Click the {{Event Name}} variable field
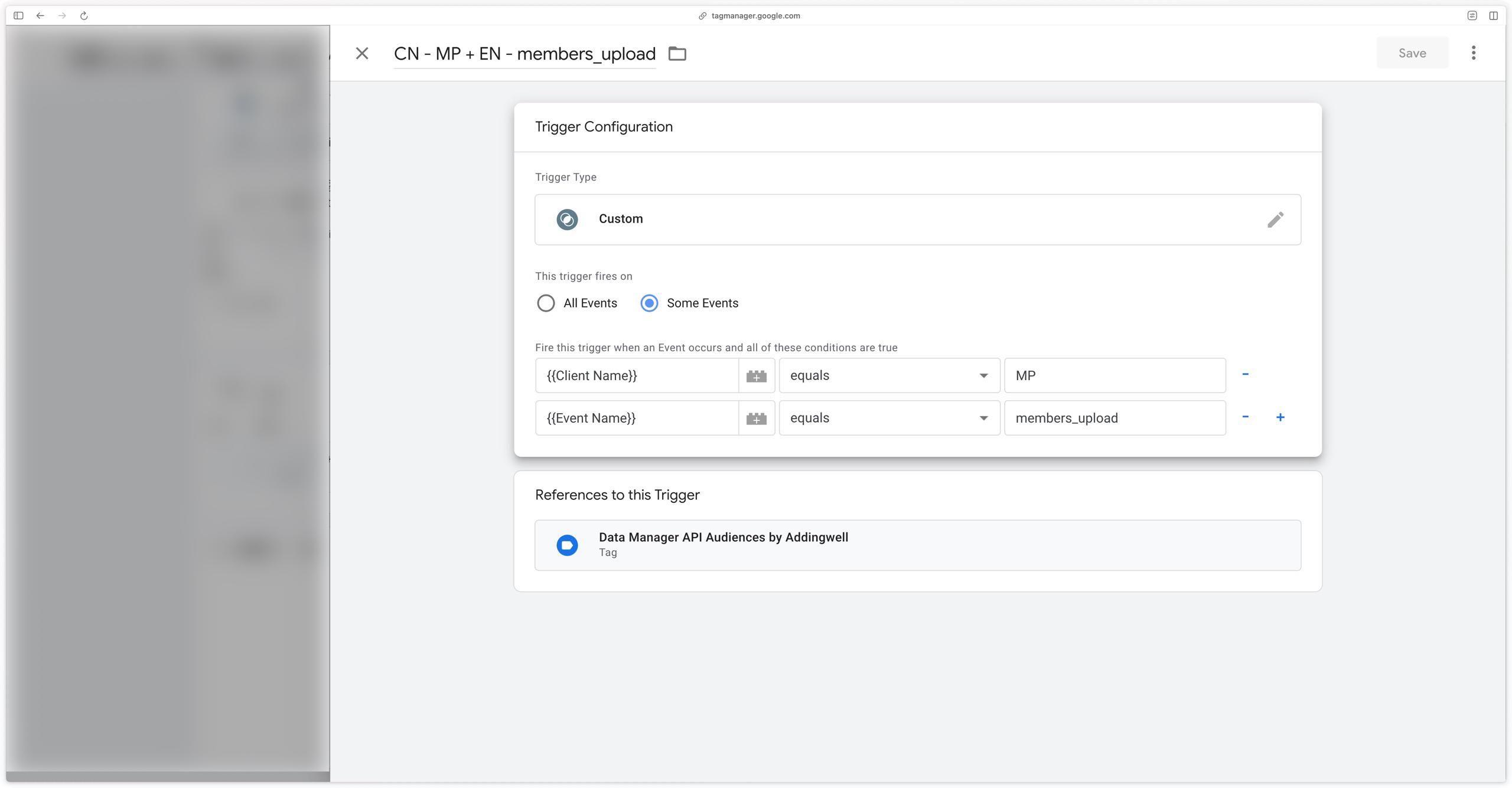This screenshot has height=788, width=1512. (x=637, y=418)
